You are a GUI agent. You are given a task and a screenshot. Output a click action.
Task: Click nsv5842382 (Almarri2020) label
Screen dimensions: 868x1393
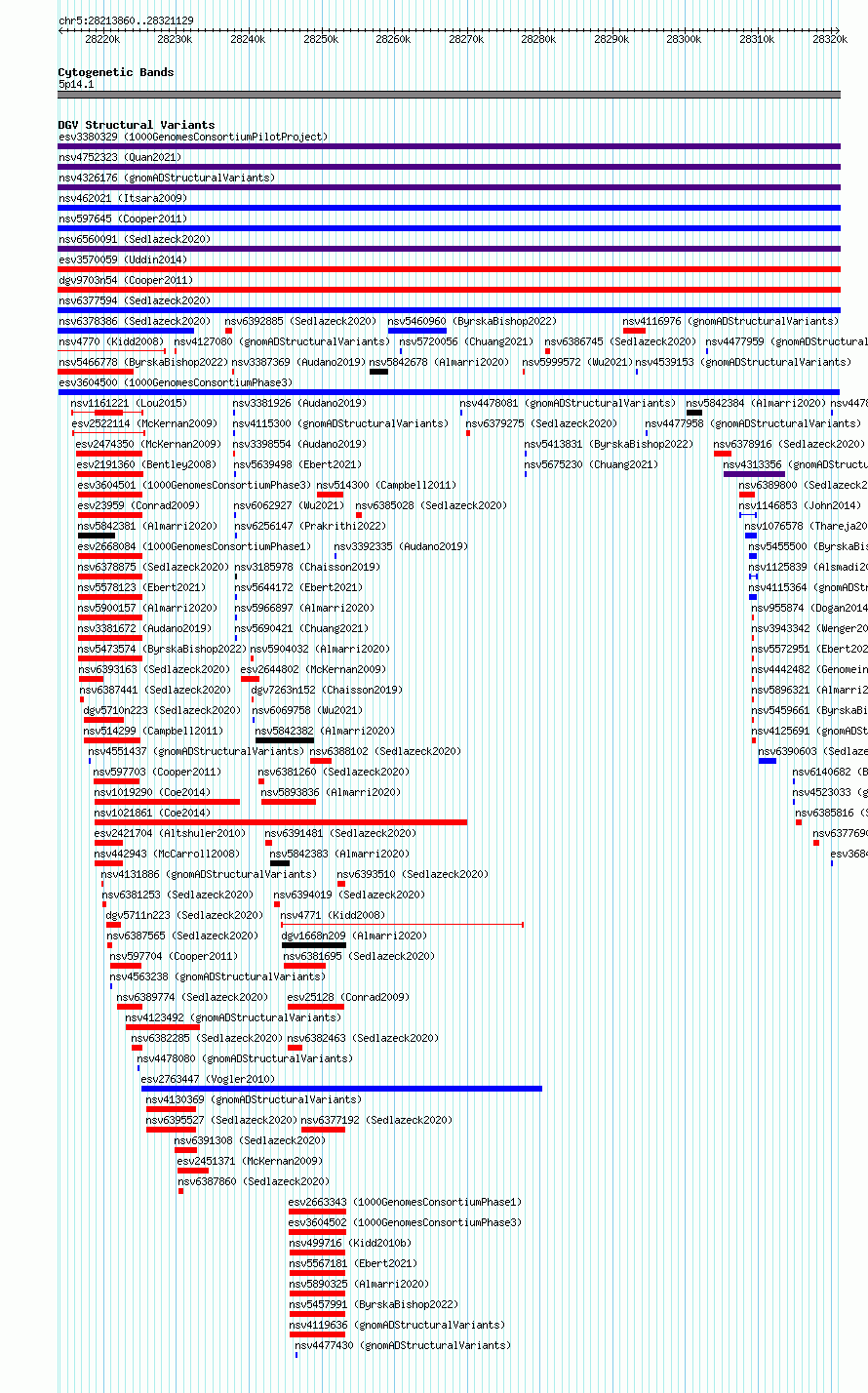[325, 731]
